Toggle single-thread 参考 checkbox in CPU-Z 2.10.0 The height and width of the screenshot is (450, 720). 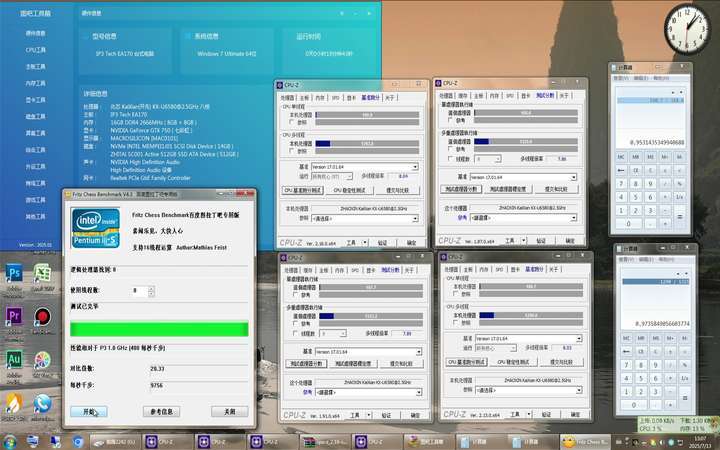(292, 123)
